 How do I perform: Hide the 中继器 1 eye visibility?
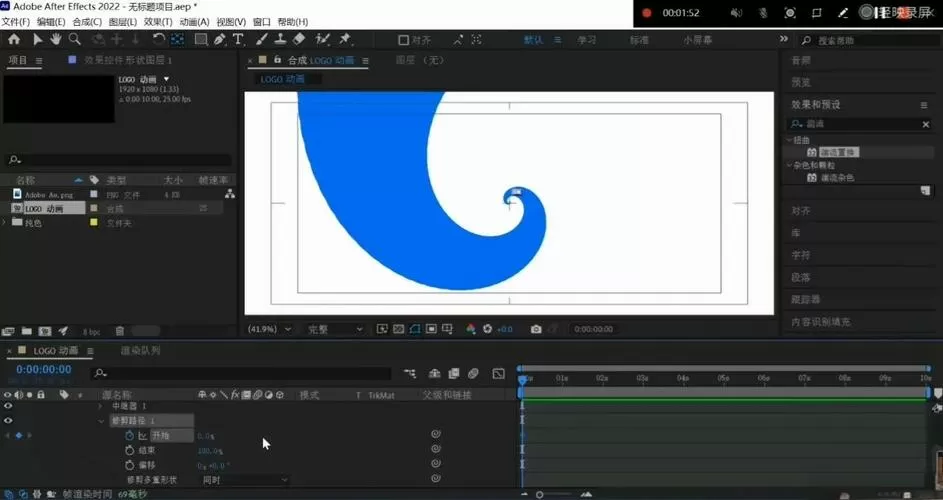click(8, 406)
